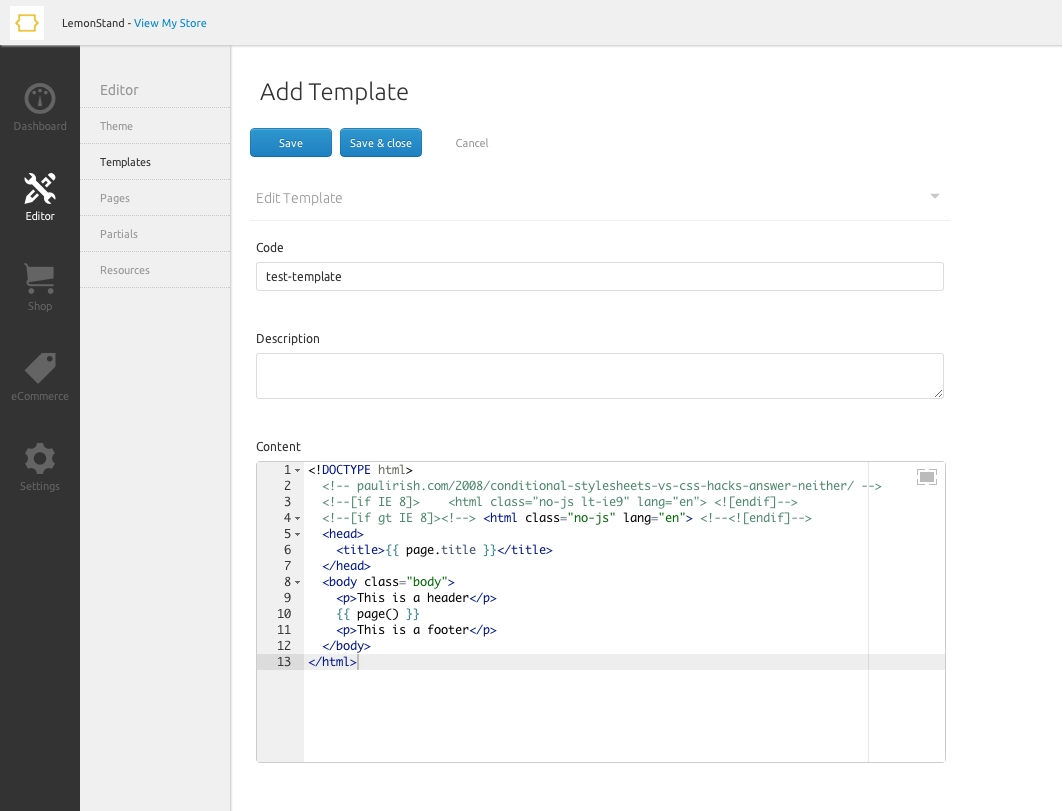The height and width of the screenshot is (811, 1063).
Task: Click the {{ page() }} code line
Action: click(x=378, y=614)
